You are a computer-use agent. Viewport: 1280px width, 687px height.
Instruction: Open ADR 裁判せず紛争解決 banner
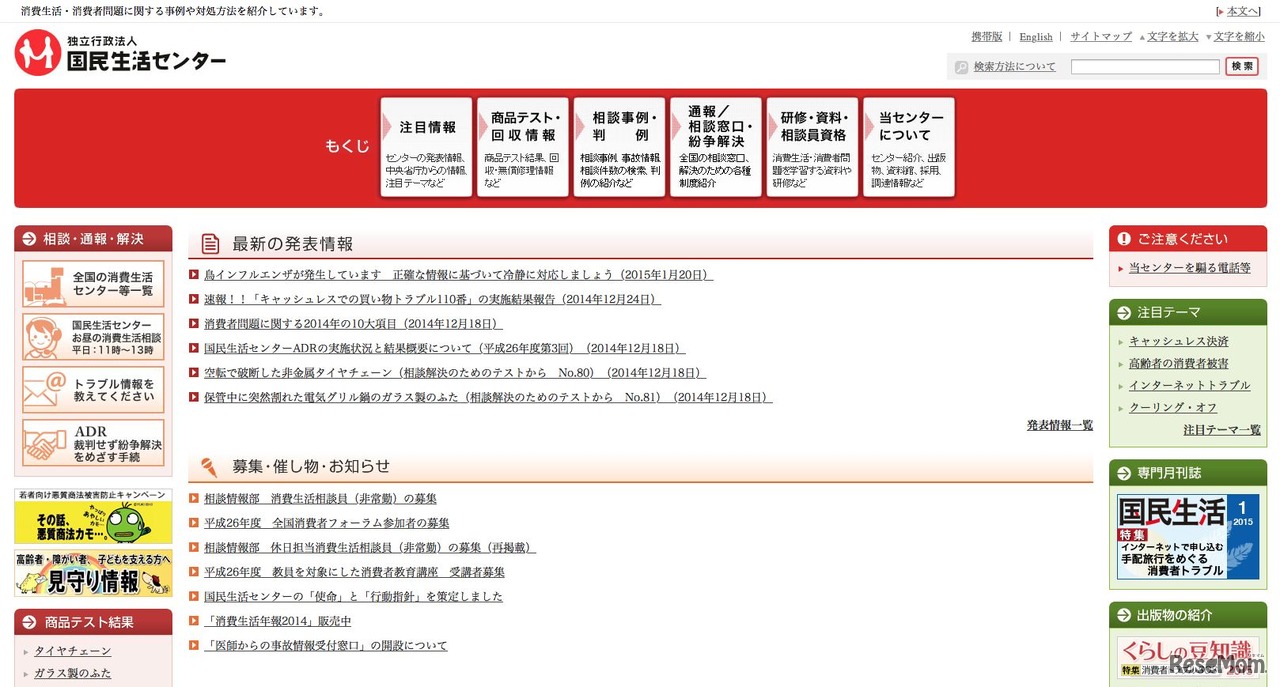tap(93, 443)
